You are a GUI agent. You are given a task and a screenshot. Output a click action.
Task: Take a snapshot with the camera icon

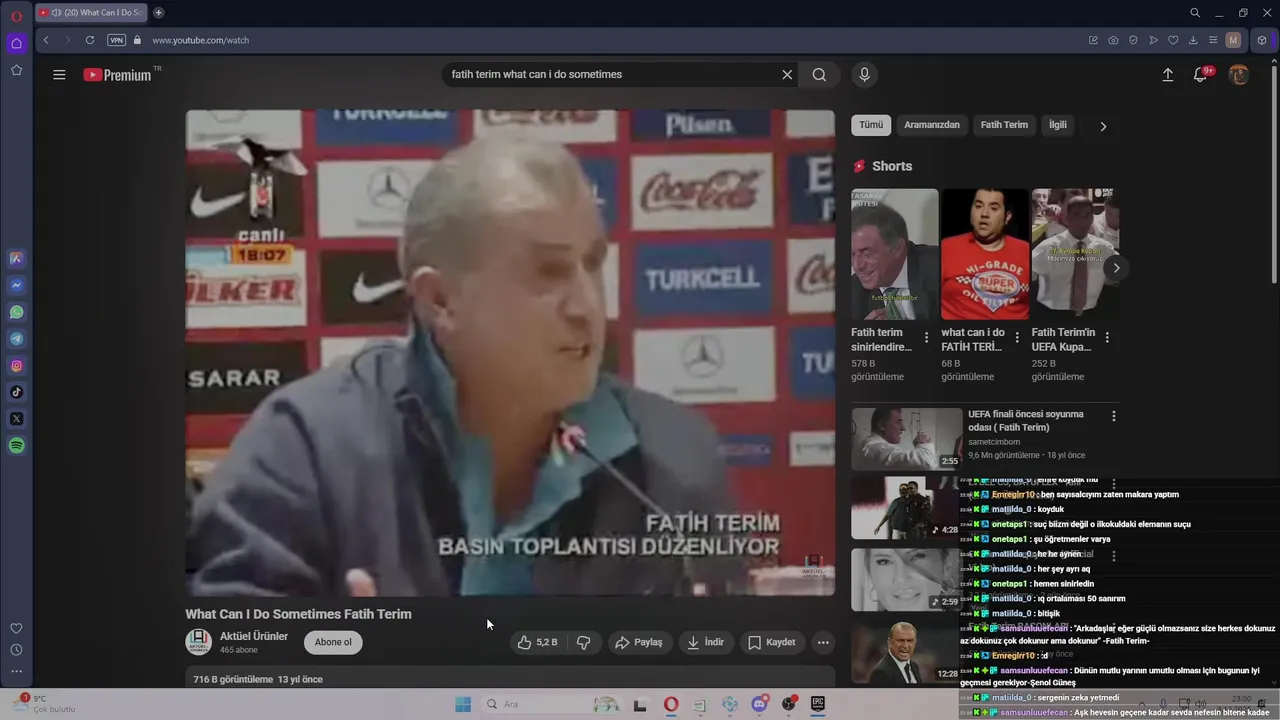(1113, 40)
